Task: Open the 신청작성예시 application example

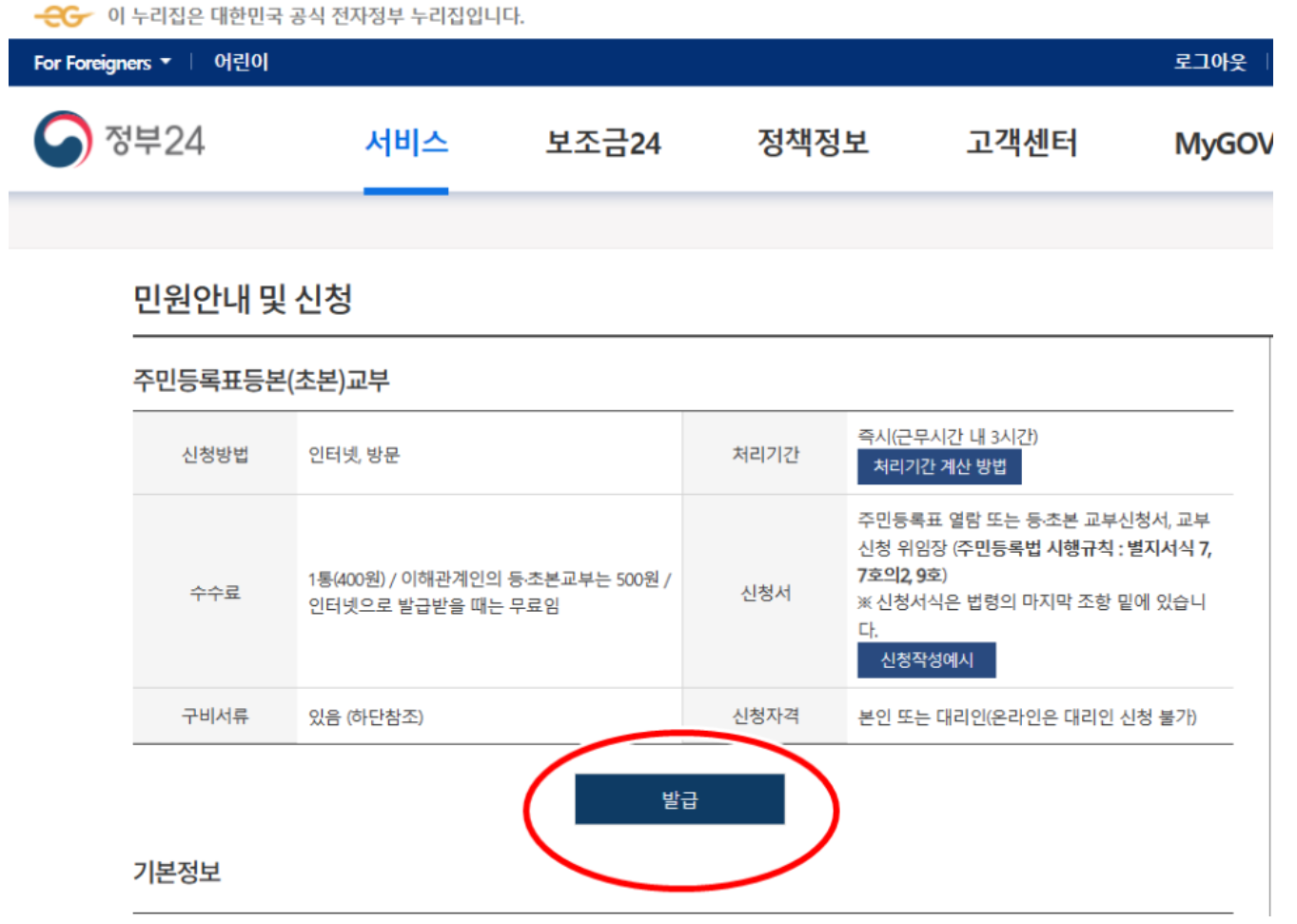Action: tap(928, 659)
